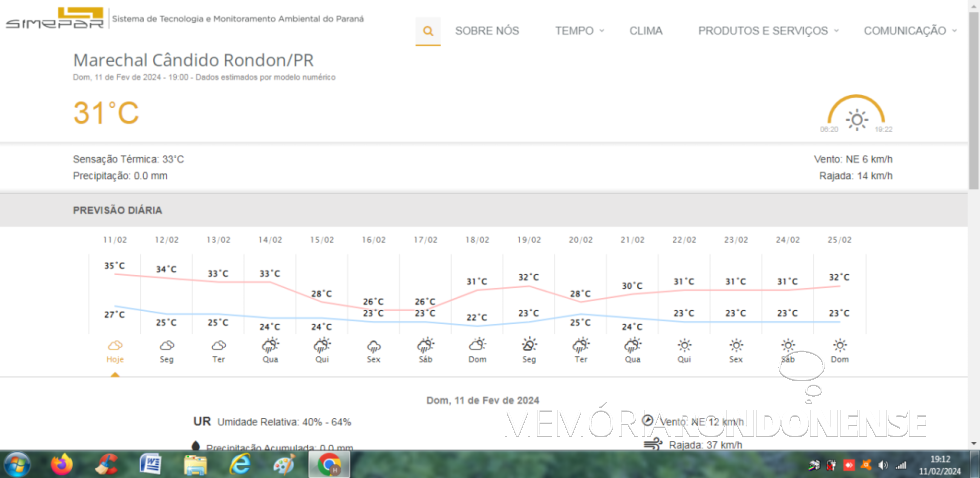This screenshot has width=980, height=478.
Task: Click the SIMEPAR logo link
Action: 55,19
